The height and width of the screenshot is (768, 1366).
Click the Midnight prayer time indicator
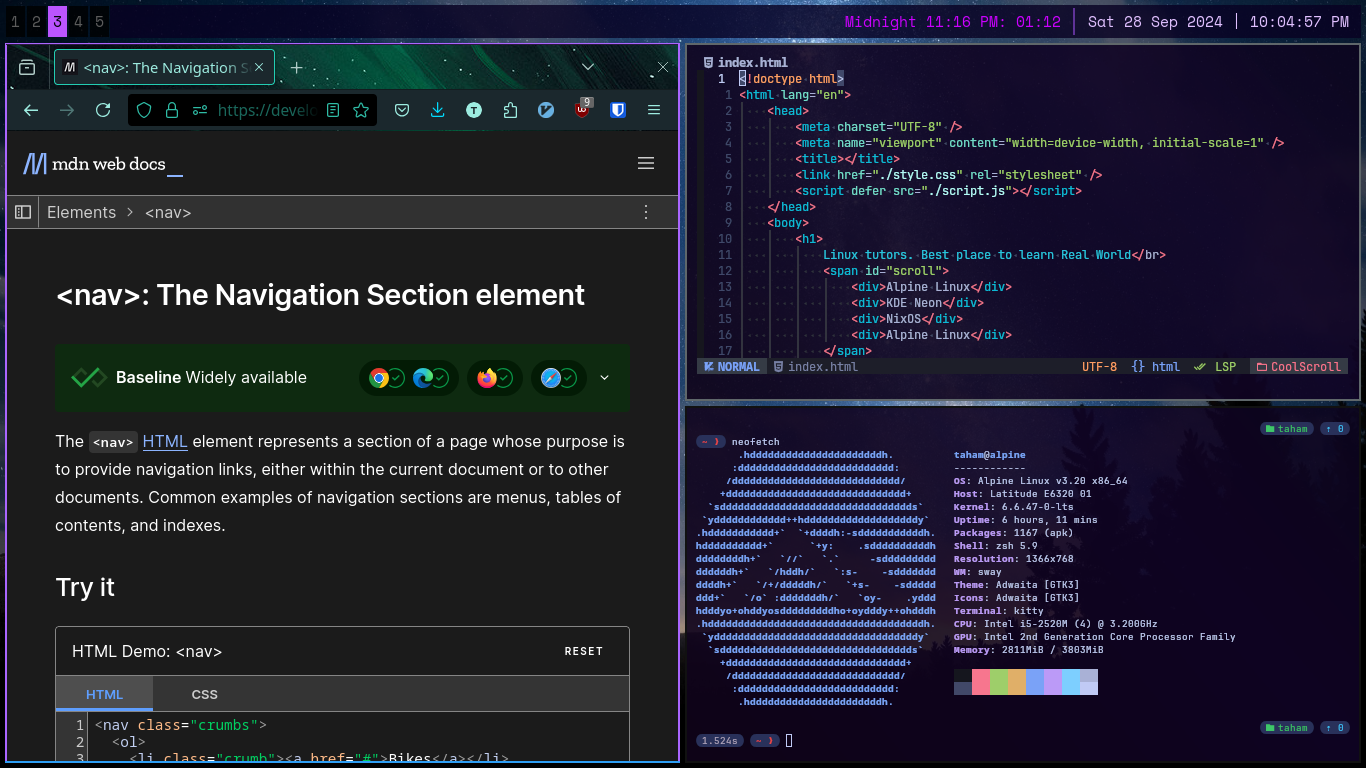click(x=953, y=22)
